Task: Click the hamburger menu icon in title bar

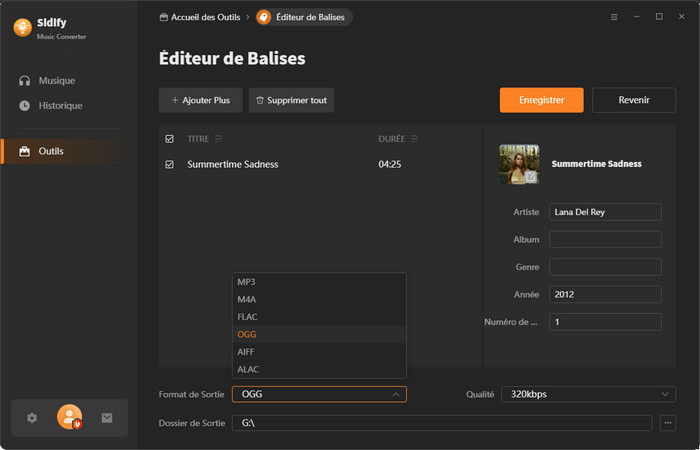Action: (613, 17)
